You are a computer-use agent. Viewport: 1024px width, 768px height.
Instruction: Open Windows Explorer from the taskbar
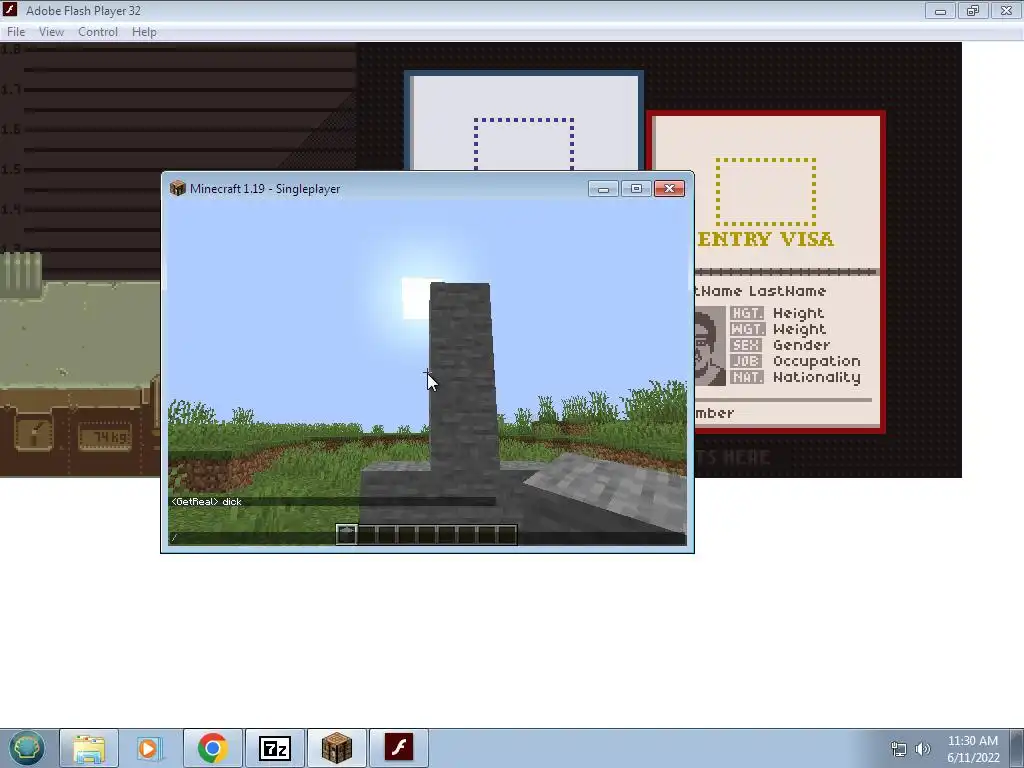click(x=89, y=748)
